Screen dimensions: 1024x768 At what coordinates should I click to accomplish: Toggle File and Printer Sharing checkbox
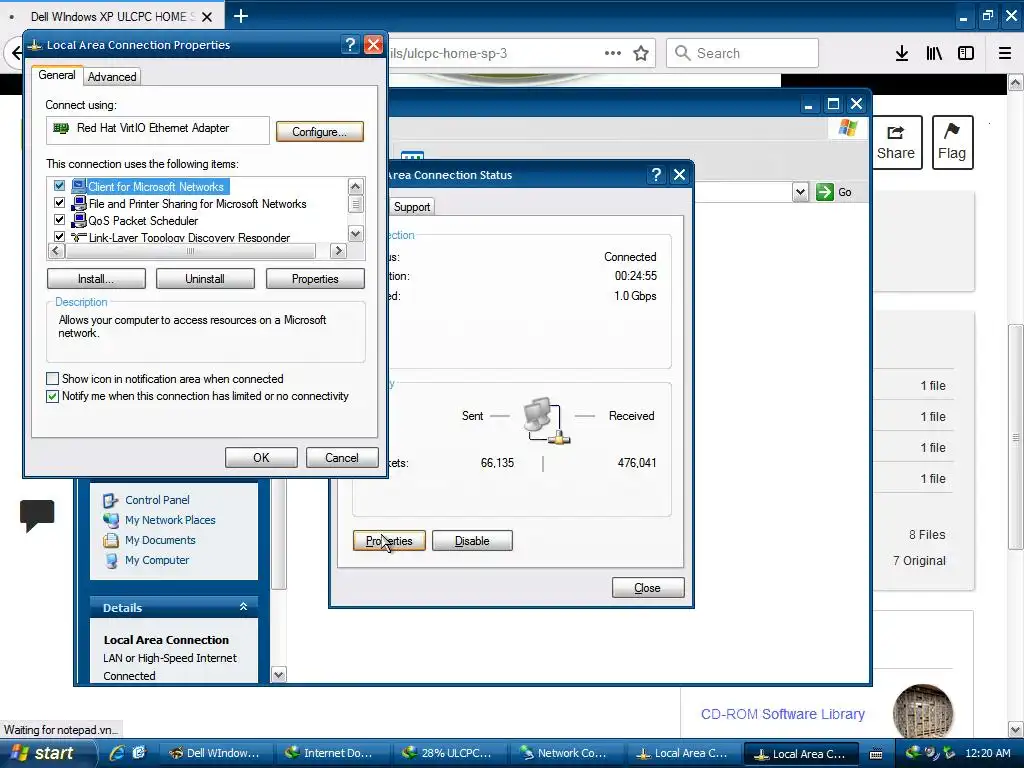[x=59, y=203]
